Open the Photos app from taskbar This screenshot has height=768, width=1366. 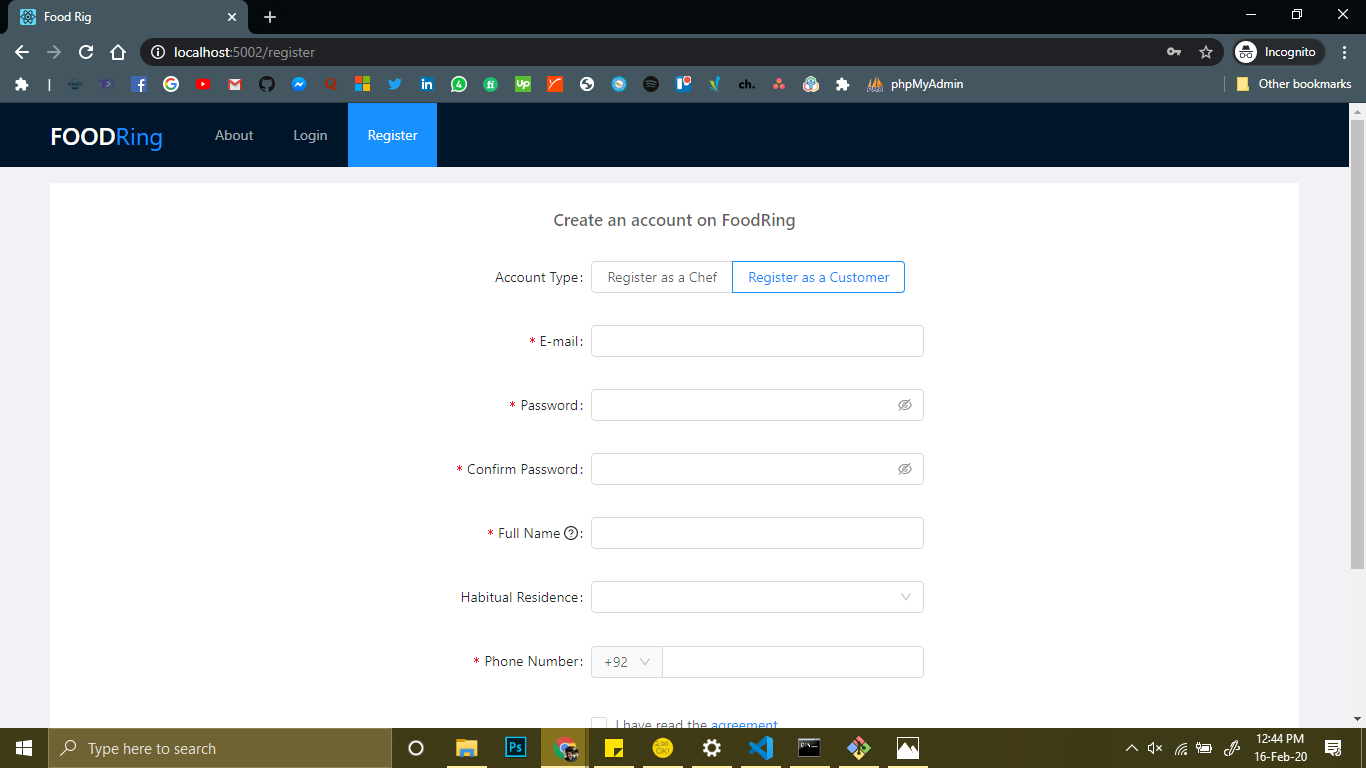907,748
